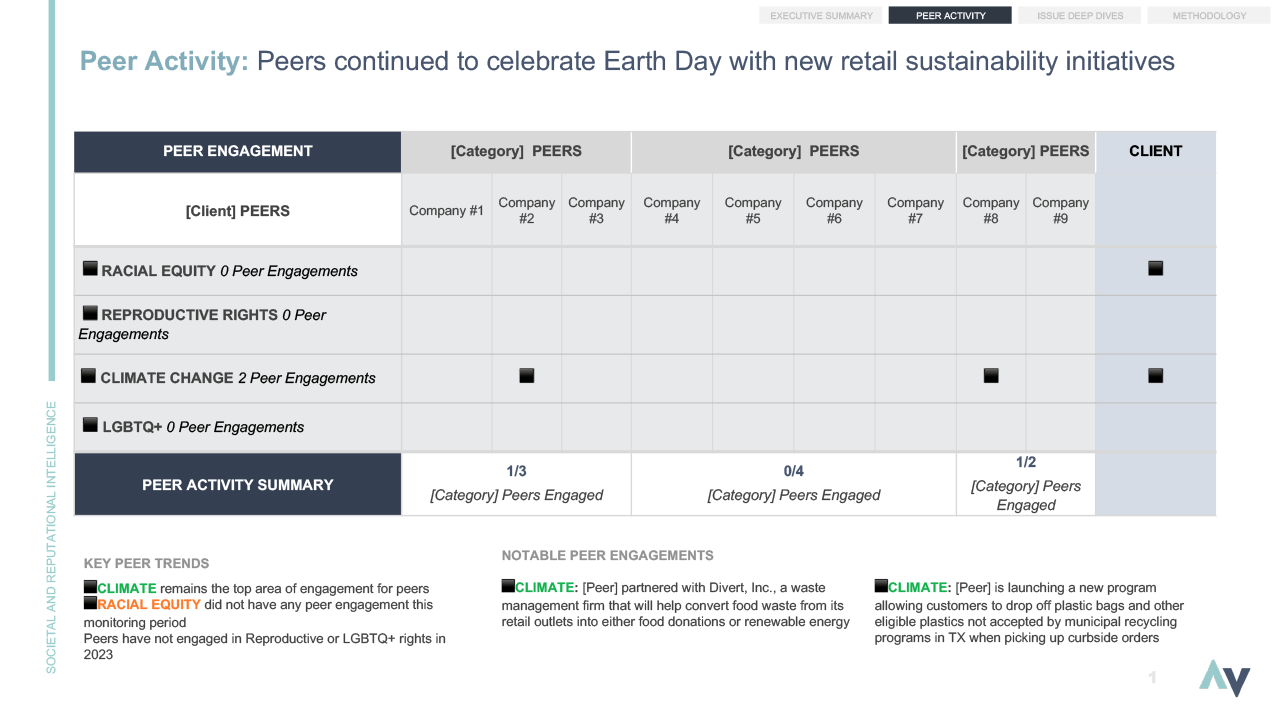Image resolution: width=1280 pixels, height=720 pixels.
Task: Click the '1/3' peers engaged value
Action: (x=517, y=471)
